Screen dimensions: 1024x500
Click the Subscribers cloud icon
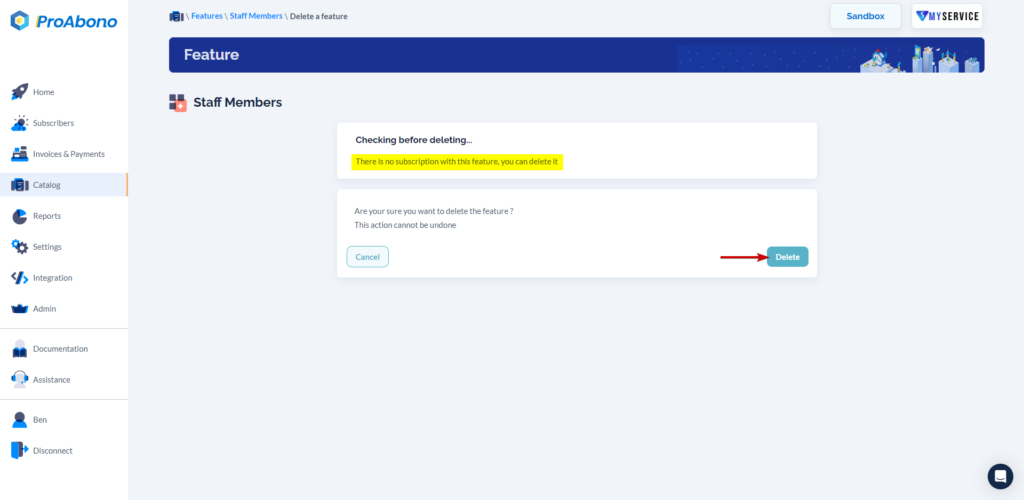click(20, 123)
